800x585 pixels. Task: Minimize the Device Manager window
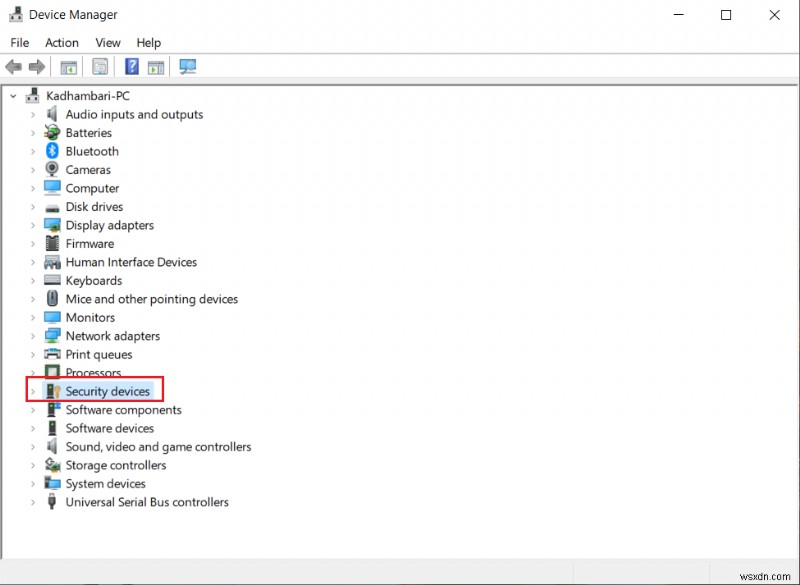click(679, 15)
